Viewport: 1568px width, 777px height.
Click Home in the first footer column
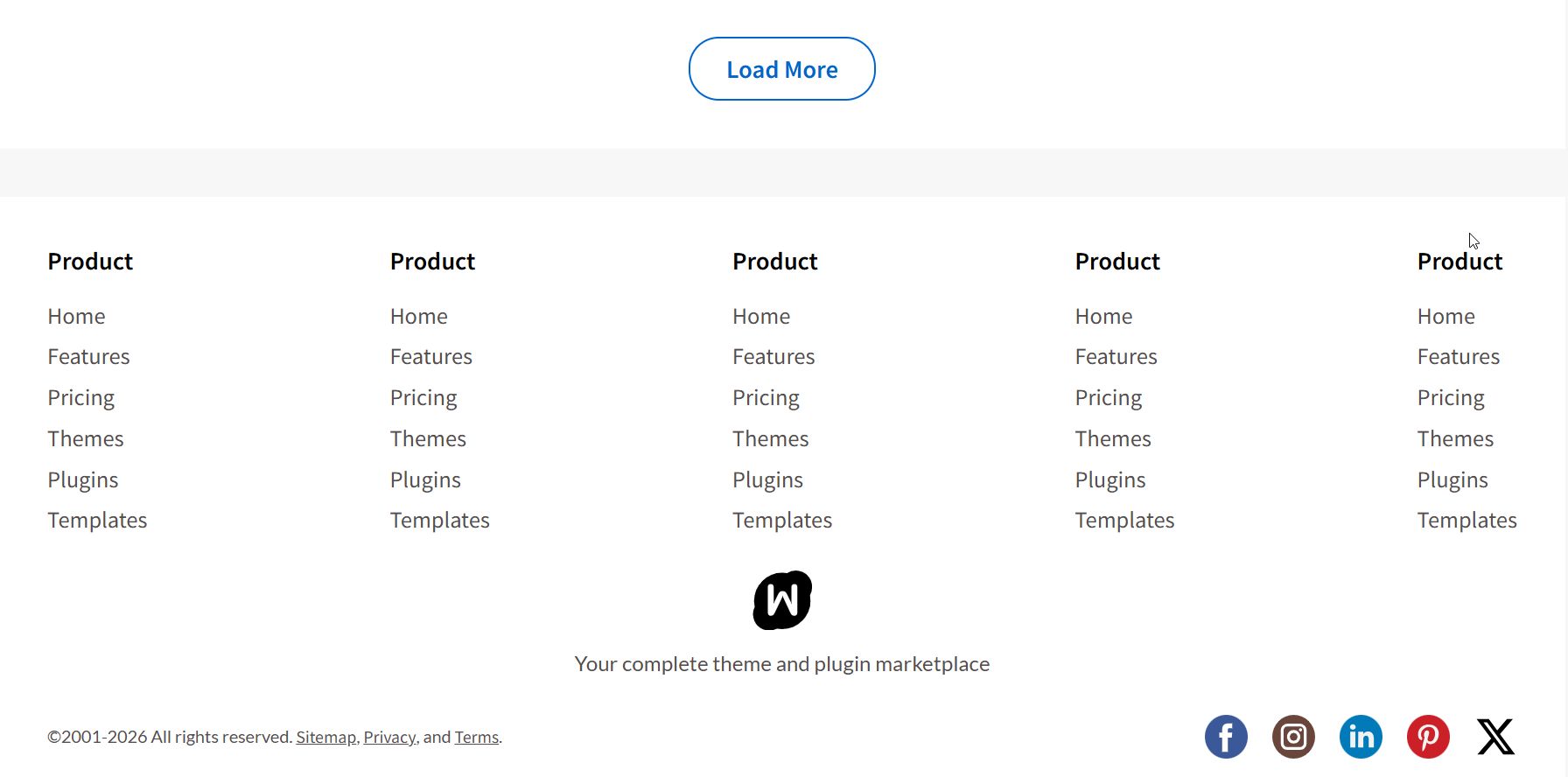(x=76, y=317)
